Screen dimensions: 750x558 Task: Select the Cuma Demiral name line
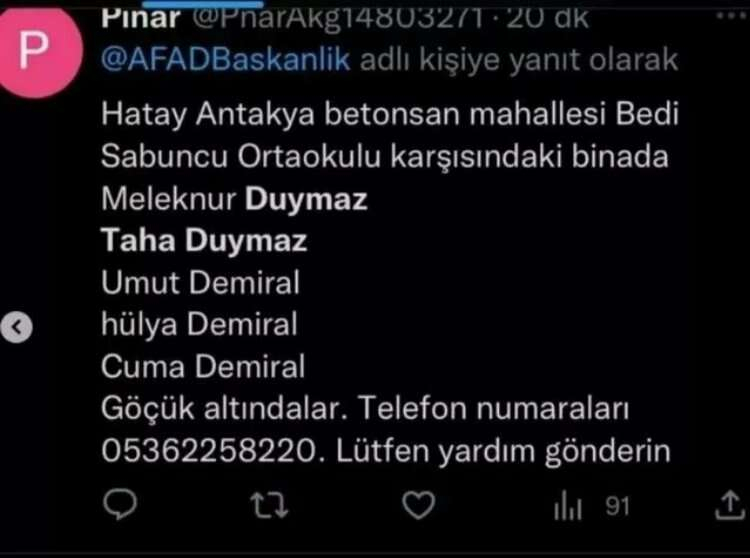tap(203, 366)
